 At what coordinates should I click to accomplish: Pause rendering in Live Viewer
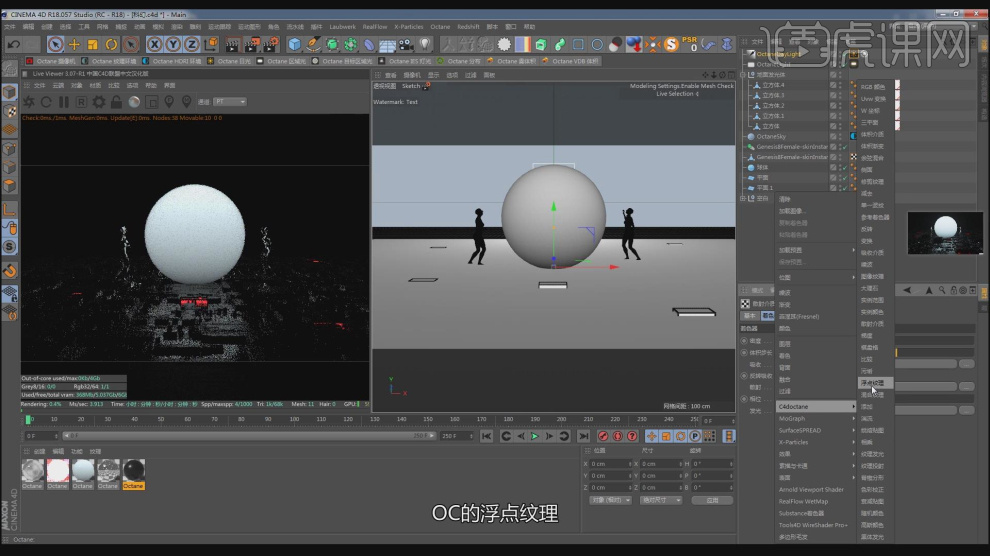click(x=63, y=102)
